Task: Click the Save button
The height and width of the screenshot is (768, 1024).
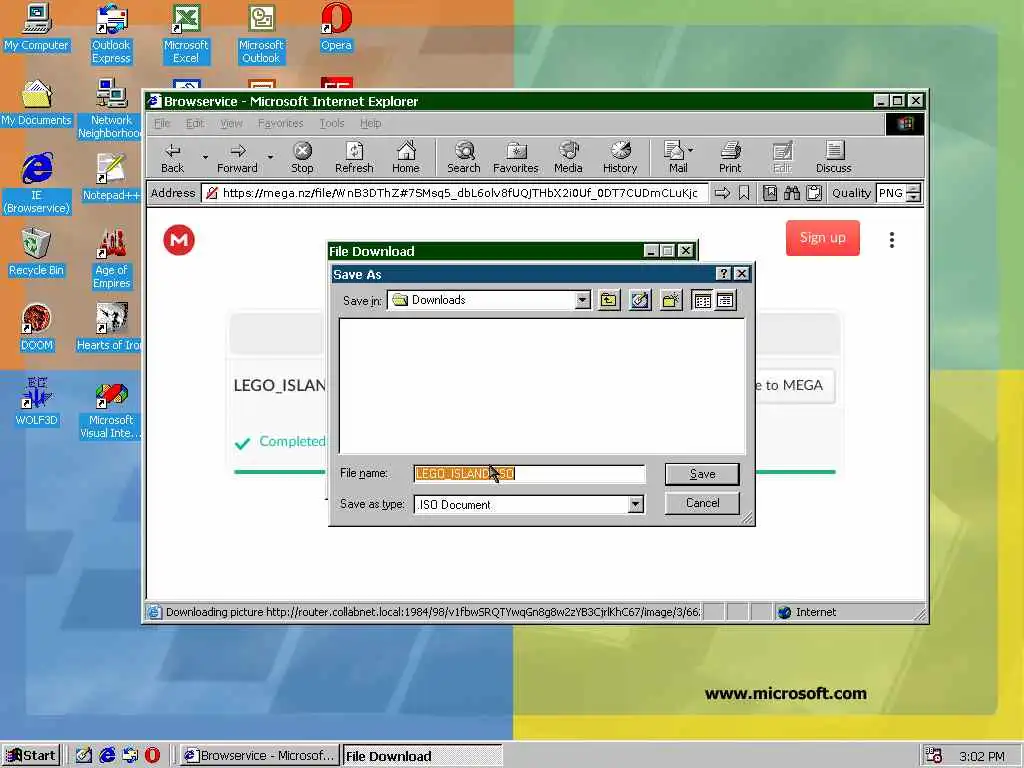Action: tap(702, 474)
